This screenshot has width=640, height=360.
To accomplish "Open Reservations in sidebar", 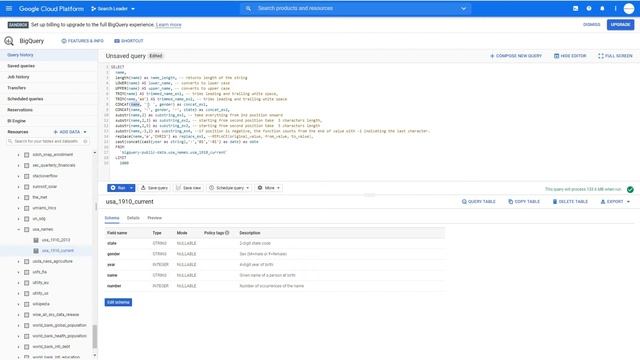I will click(x=49, y=110).
